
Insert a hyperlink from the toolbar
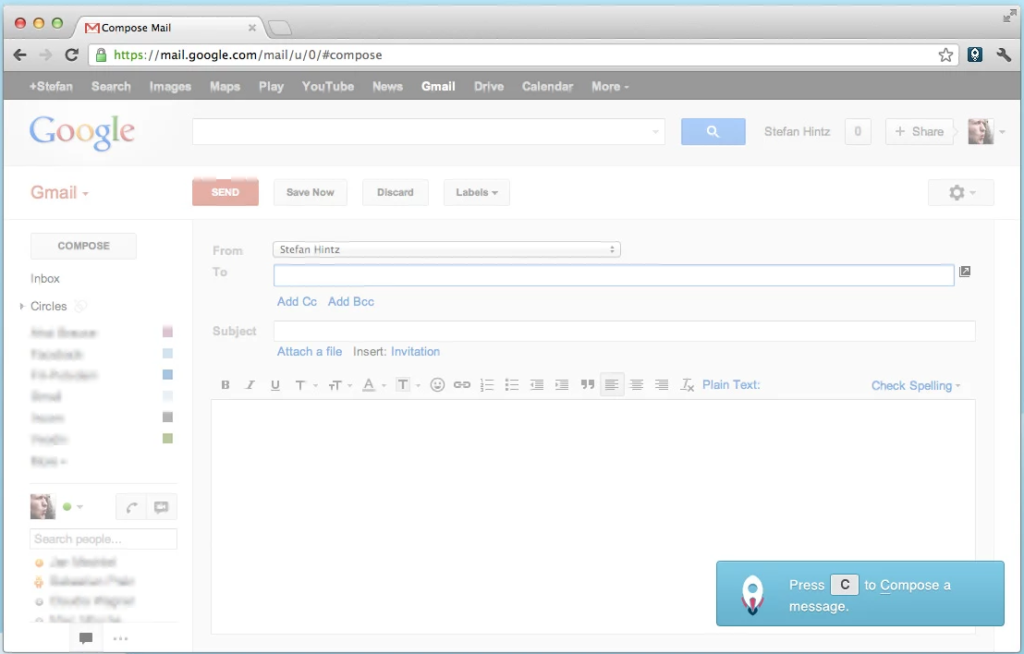(462, 385)
